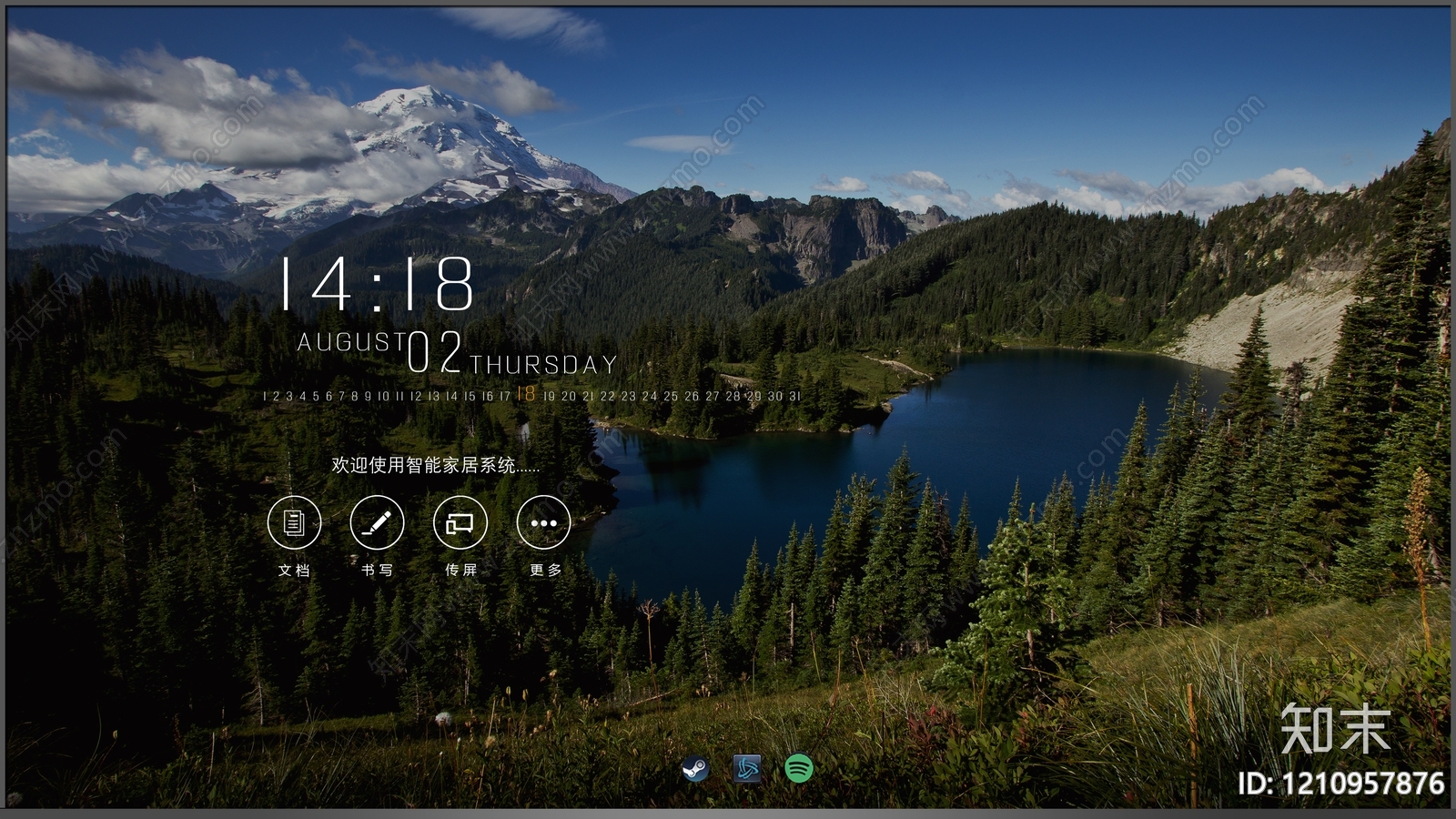Click day 10 in the calendar strip
Image resolution: width=1456 pixels, height=819 pixels.
click(383, 397)
